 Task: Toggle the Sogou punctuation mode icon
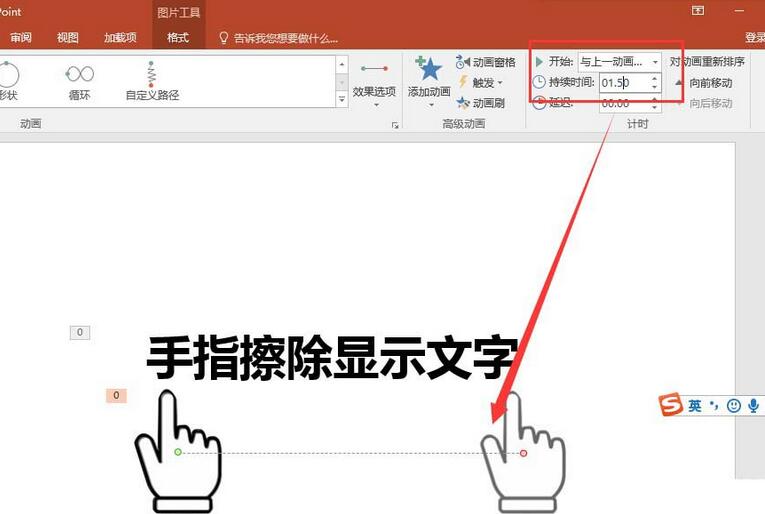click(714, 405)
